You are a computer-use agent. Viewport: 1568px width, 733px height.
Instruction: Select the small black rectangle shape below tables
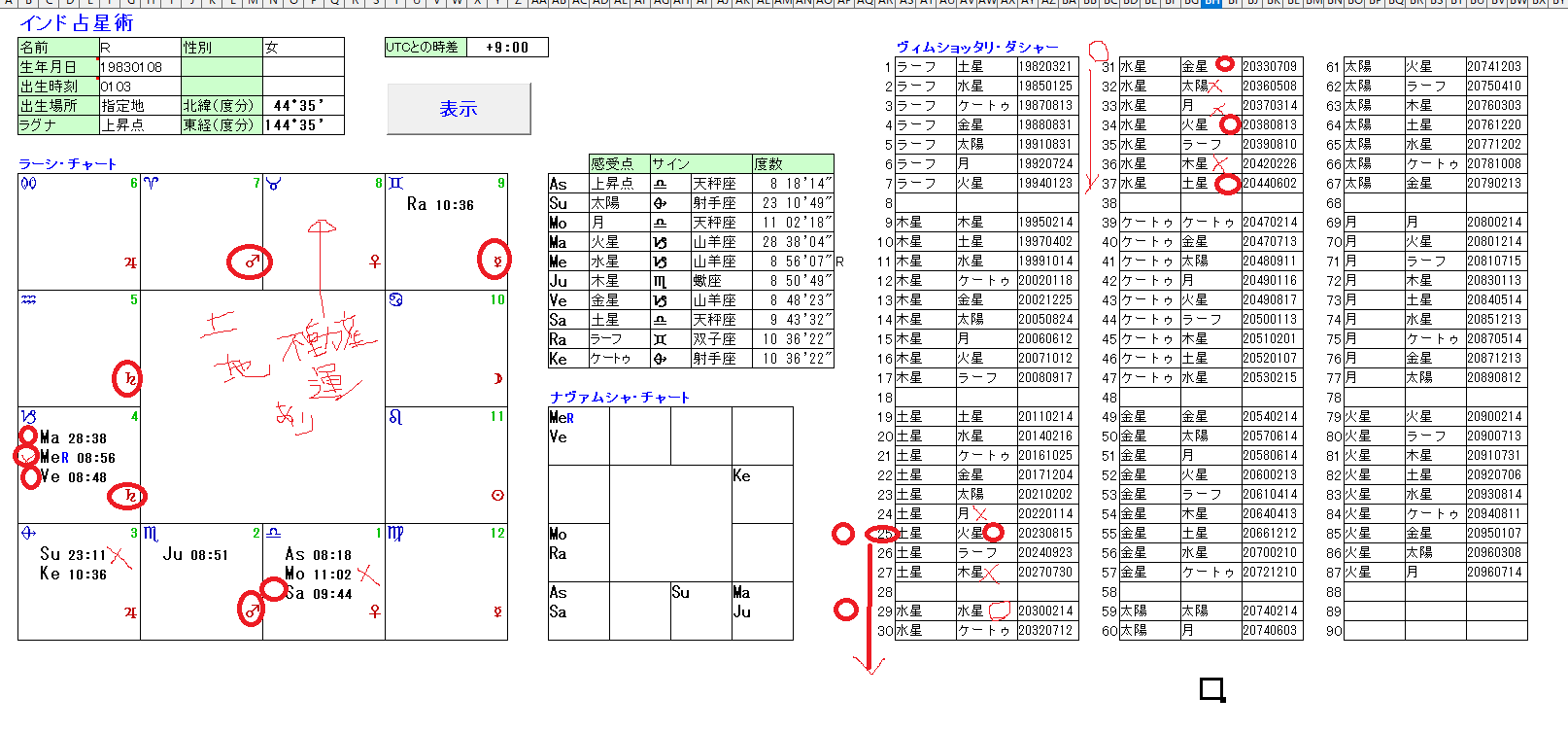pos(1211,690)
